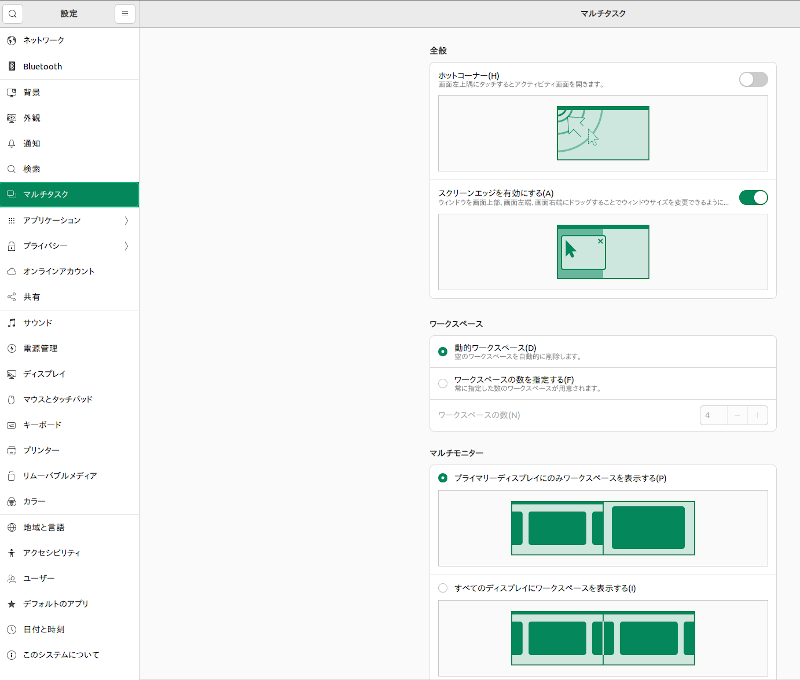Screen dimensions: 800x680
Task: Click the 全般 section heading
Action: coord(438,51)
